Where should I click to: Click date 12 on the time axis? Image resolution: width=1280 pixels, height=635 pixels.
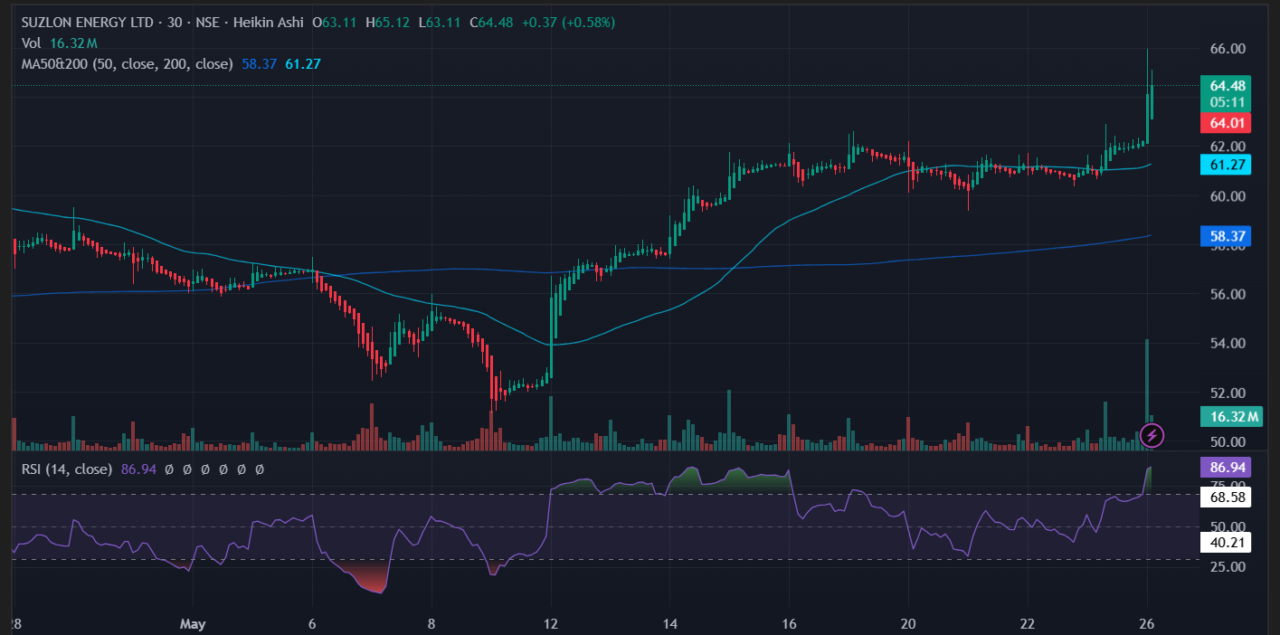[551, 623]
